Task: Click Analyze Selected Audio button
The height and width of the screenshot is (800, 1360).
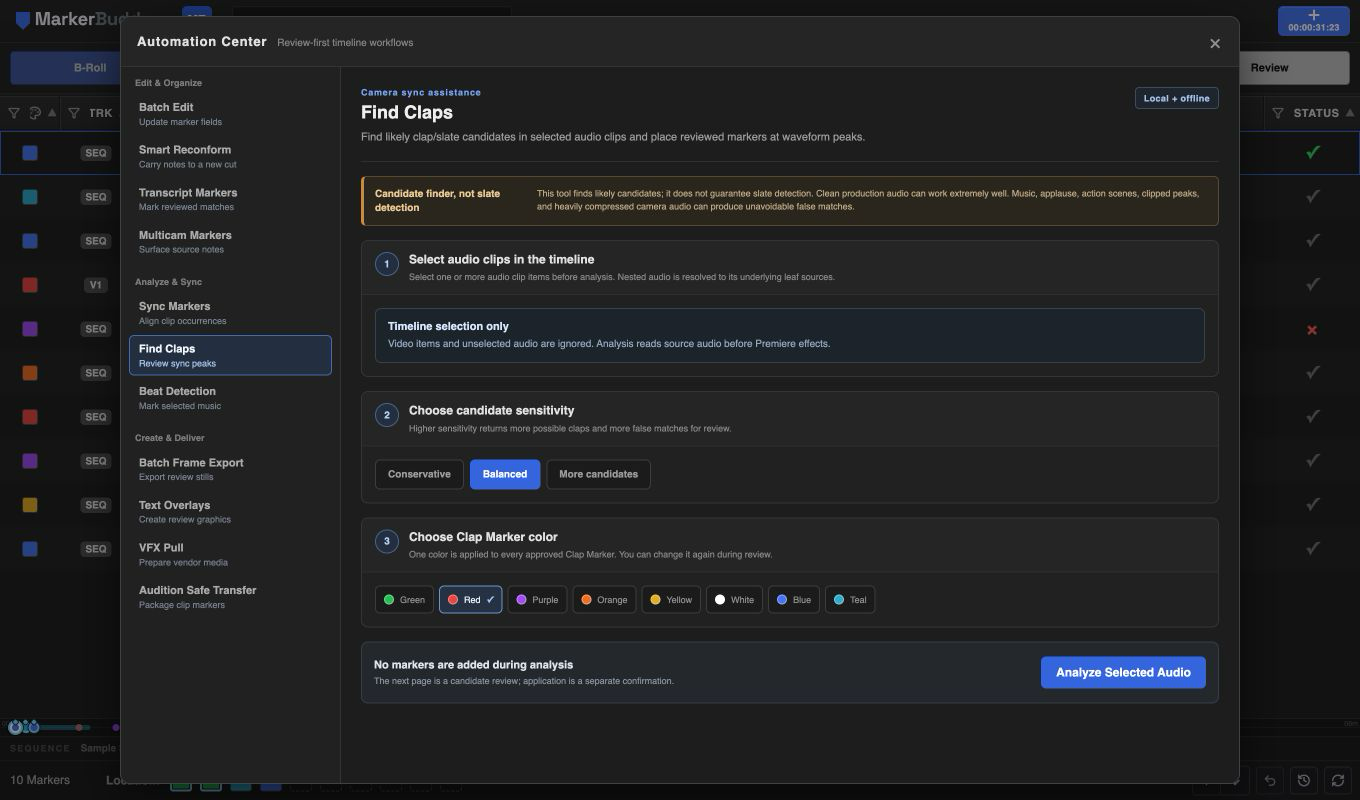Action: tap(1123, 672)
